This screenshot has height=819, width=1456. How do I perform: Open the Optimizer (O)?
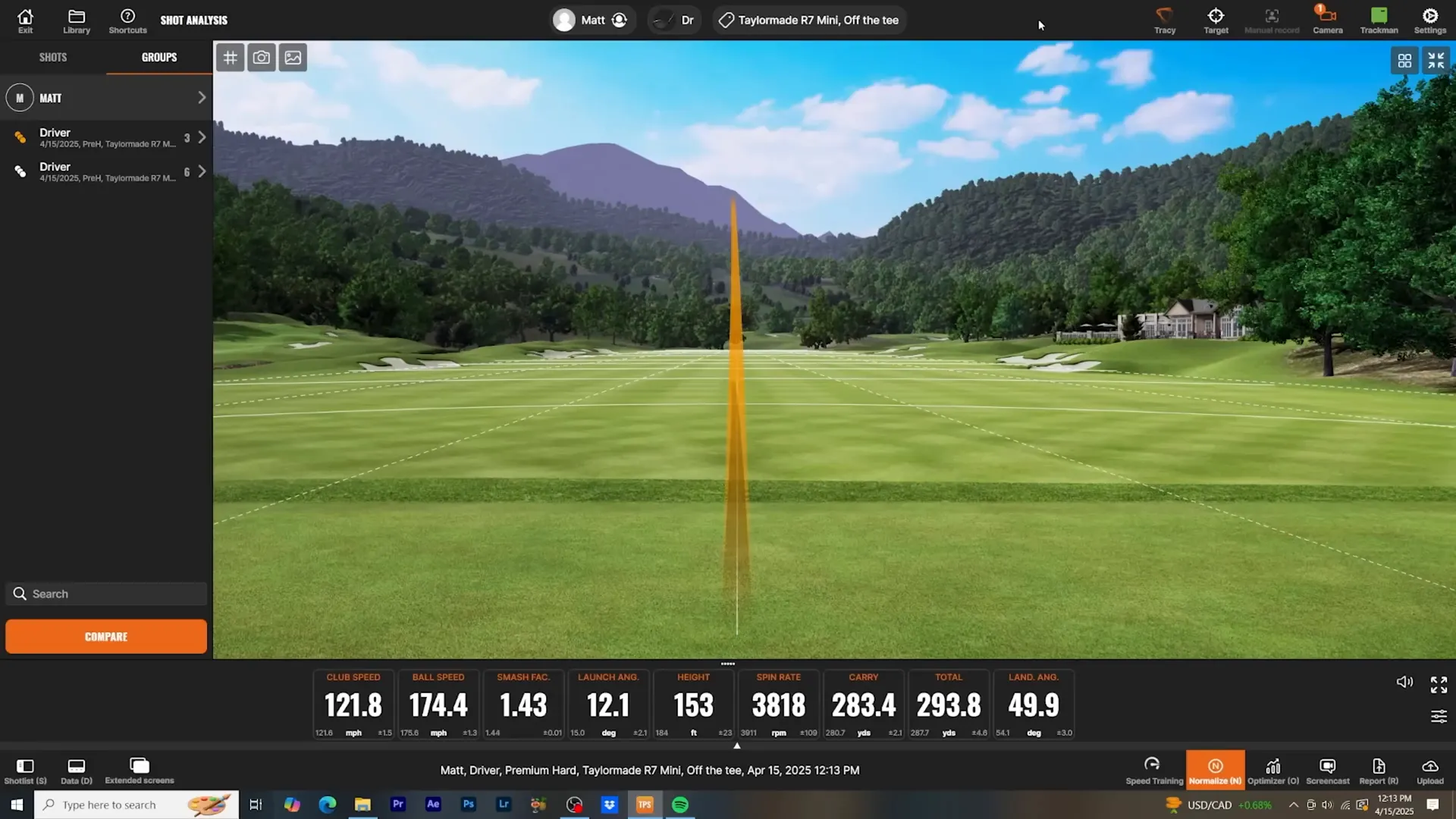pos(1272,770)
